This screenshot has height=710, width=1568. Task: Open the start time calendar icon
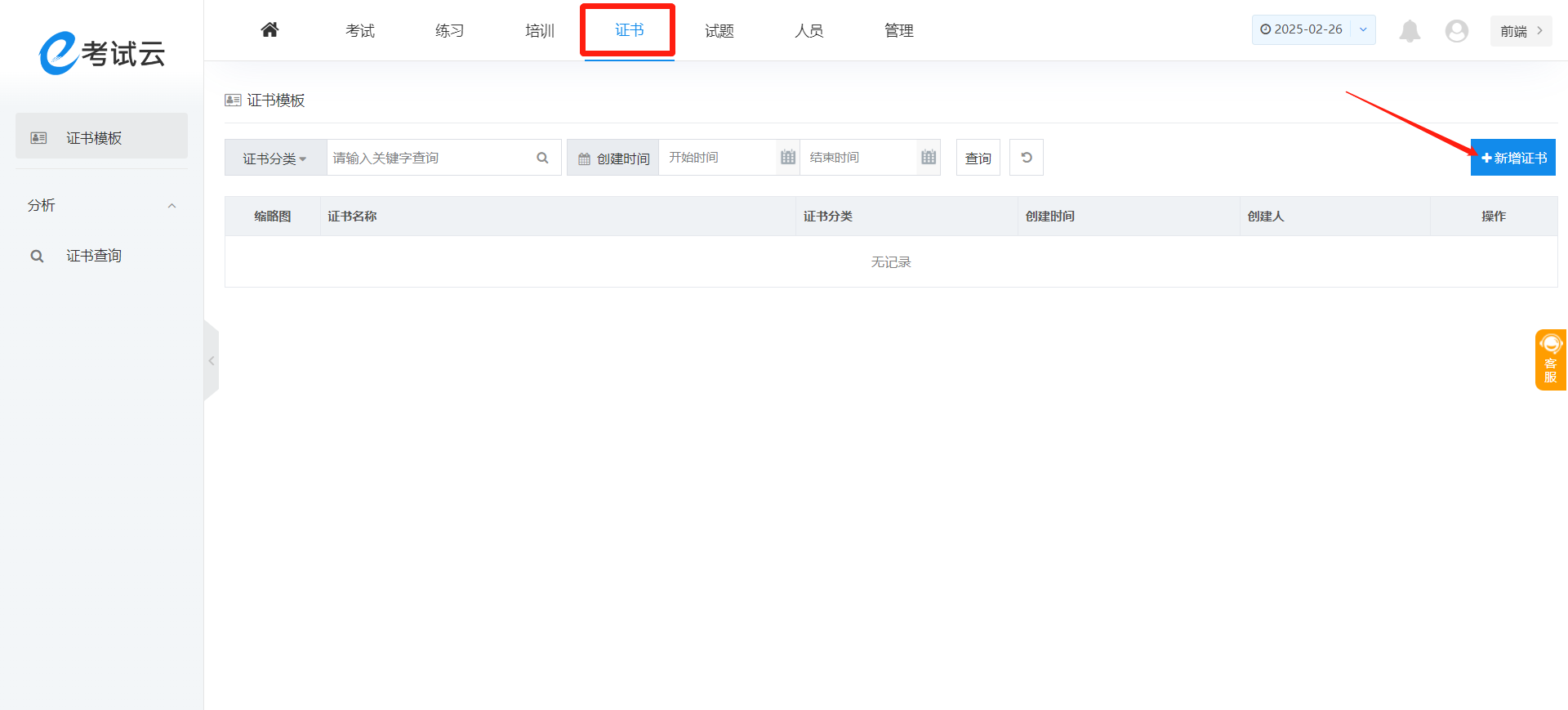click(x=787, y=158)
